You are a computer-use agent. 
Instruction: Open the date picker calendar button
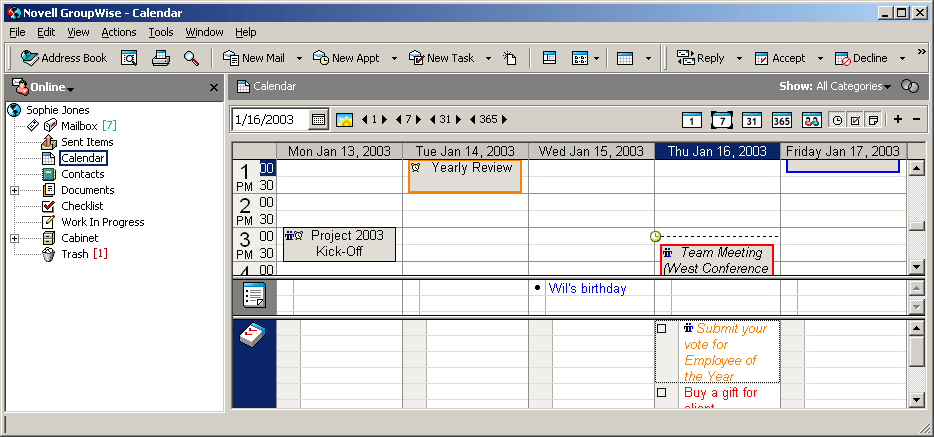click(319, 119)
